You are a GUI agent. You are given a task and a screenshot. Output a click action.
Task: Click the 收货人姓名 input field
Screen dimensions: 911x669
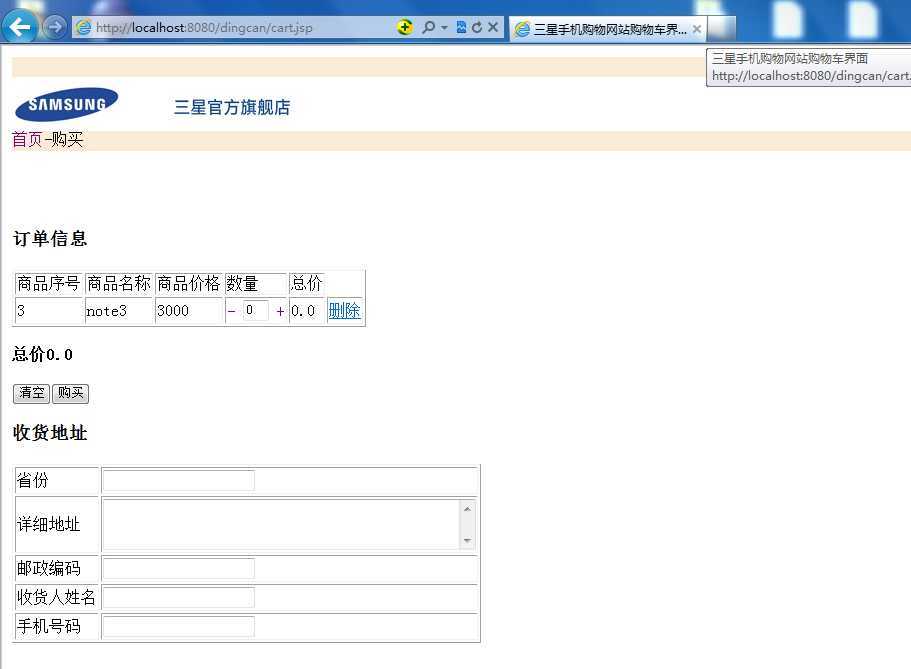point(178,598)
